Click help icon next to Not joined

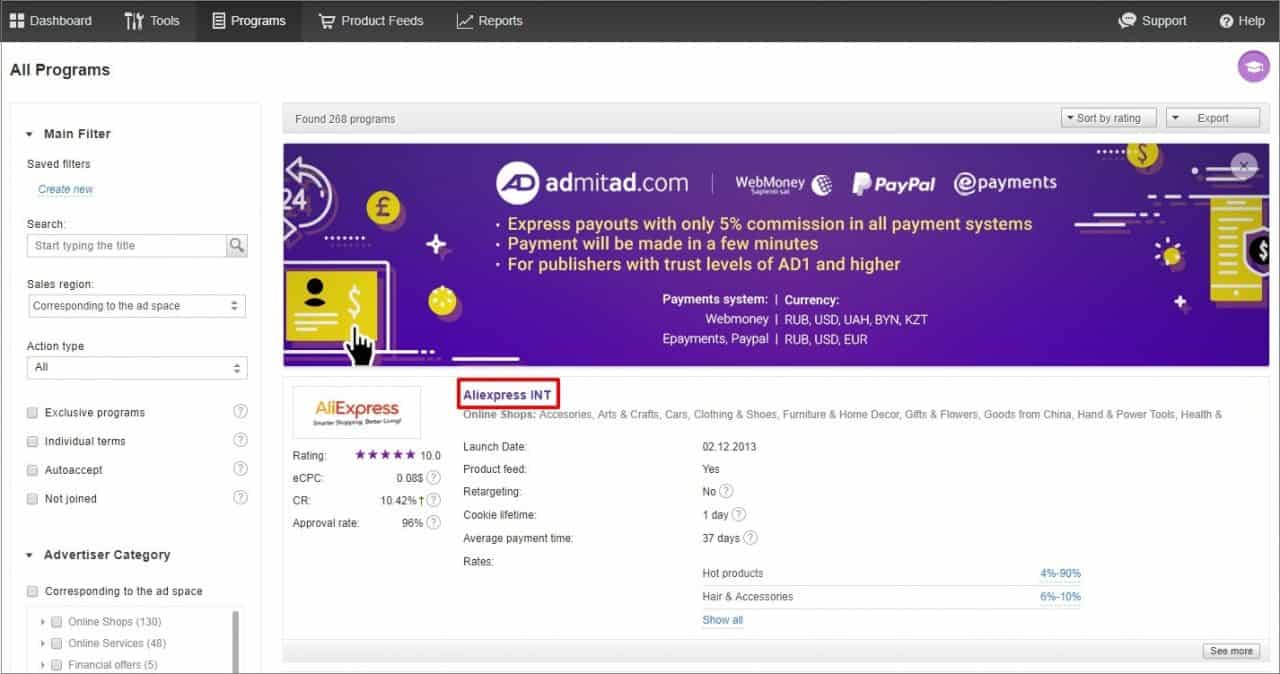click(240, 497)
